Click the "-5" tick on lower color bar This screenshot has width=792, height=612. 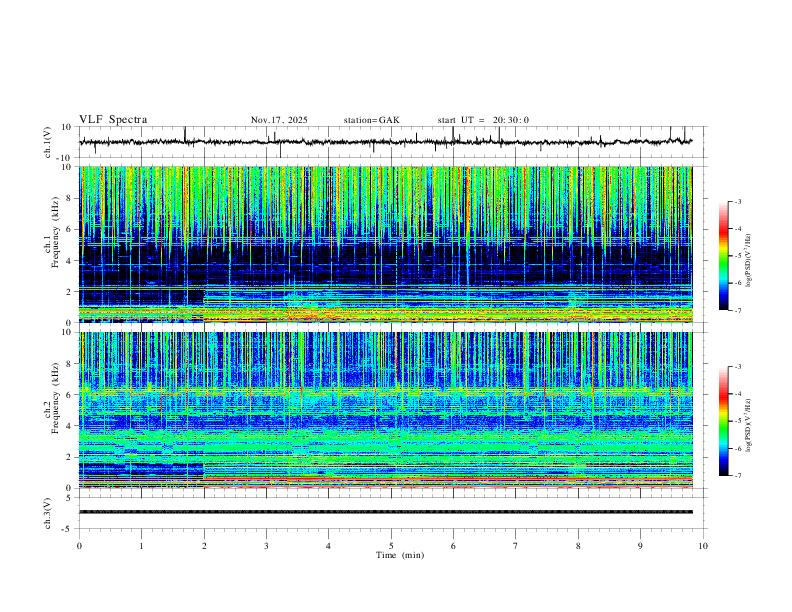click(737, 421)
